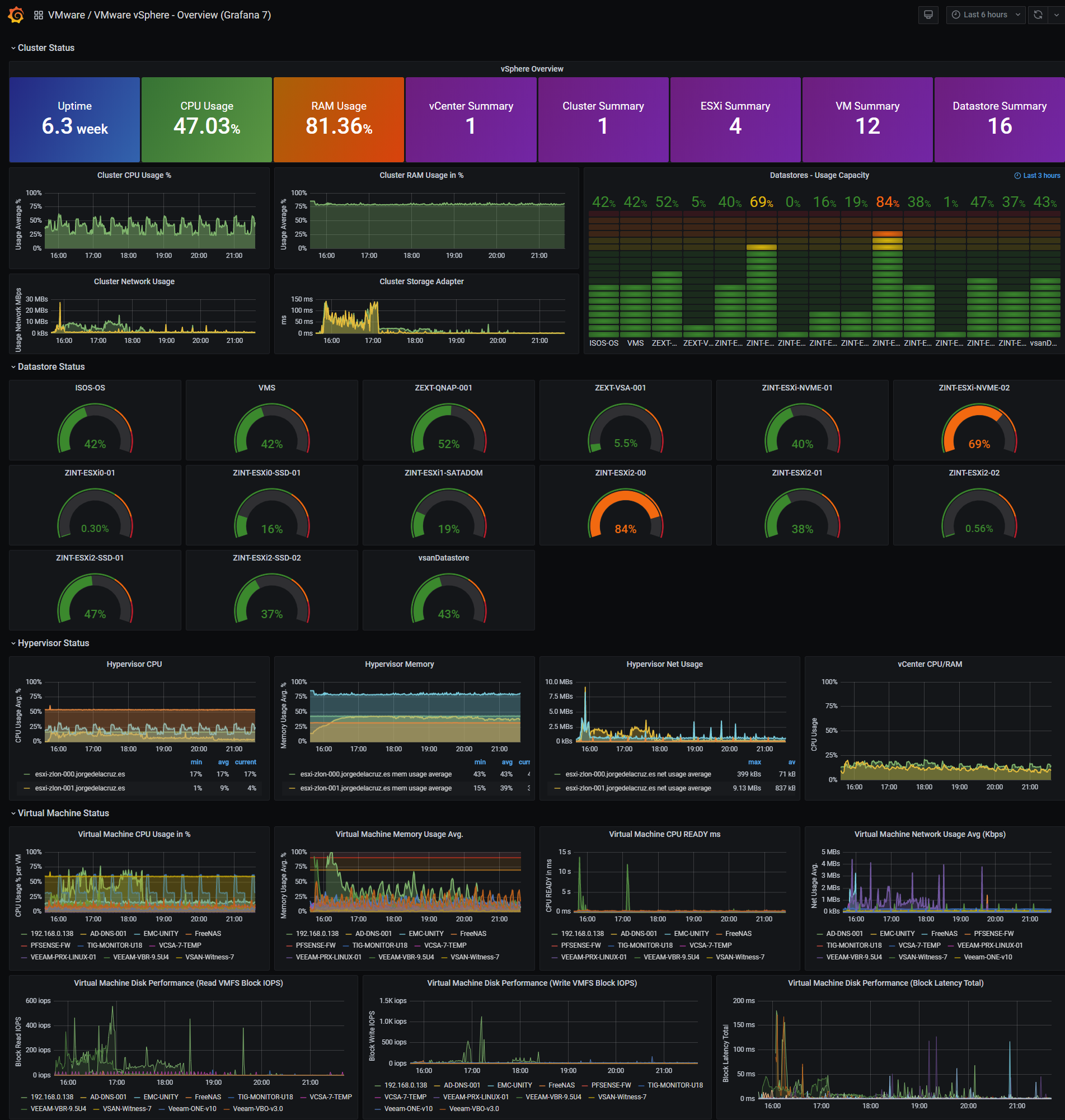Click the cycle view mode monitor icon
Viewport: 1065px width, 1120px height.
[928, 15]
